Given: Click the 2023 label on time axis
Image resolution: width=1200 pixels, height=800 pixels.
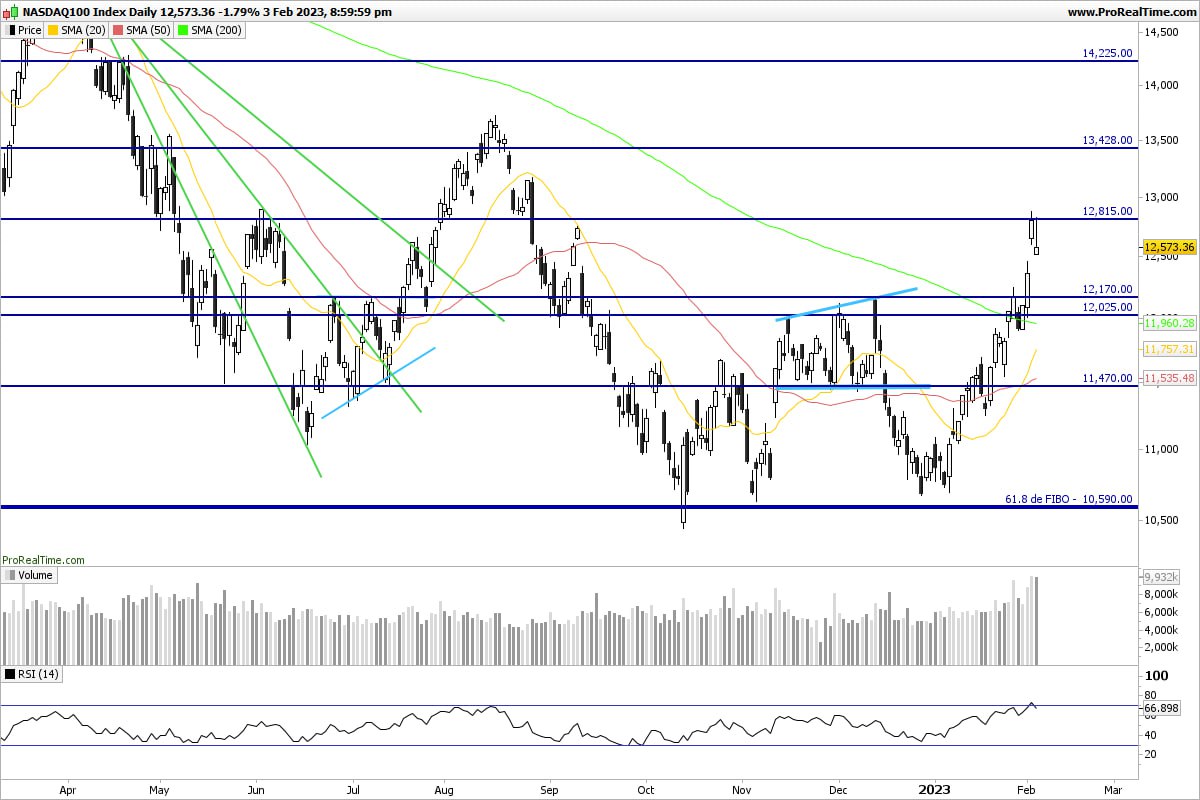Looking at the screenshot, I should (935, 788).
